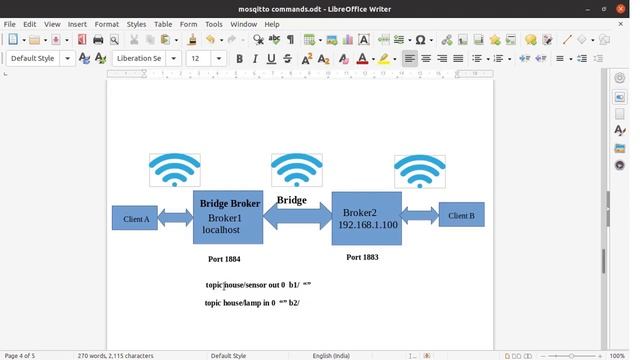Open Find and Replace
This screenshot has height=360, width=640.
click(258, 40)
